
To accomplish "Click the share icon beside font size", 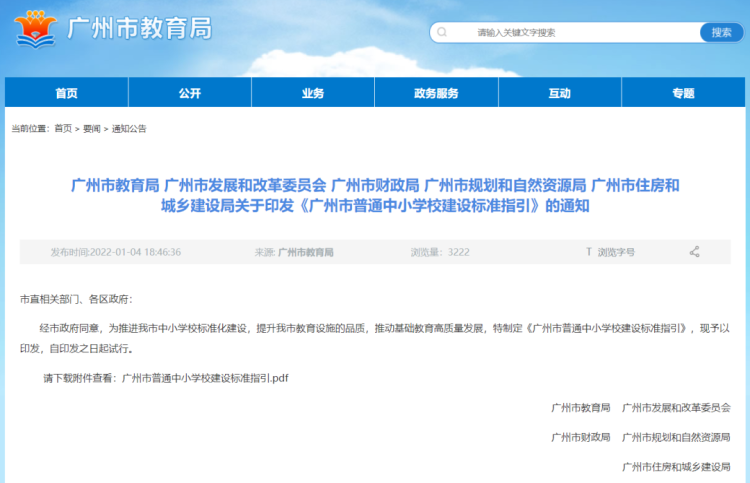I will tap(694, 252).
